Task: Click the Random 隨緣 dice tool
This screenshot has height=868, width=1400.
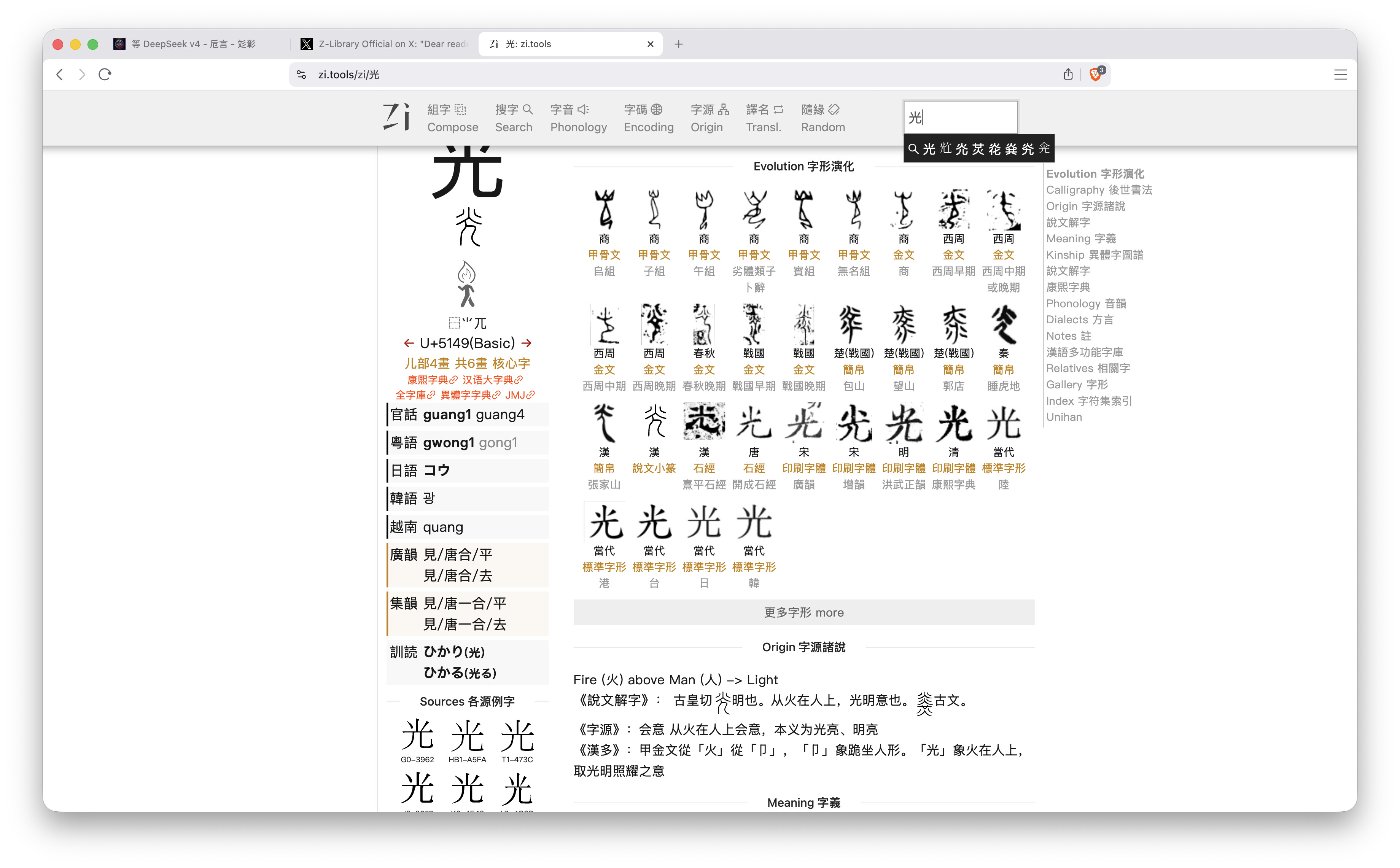Action: [x=822, y=118]
